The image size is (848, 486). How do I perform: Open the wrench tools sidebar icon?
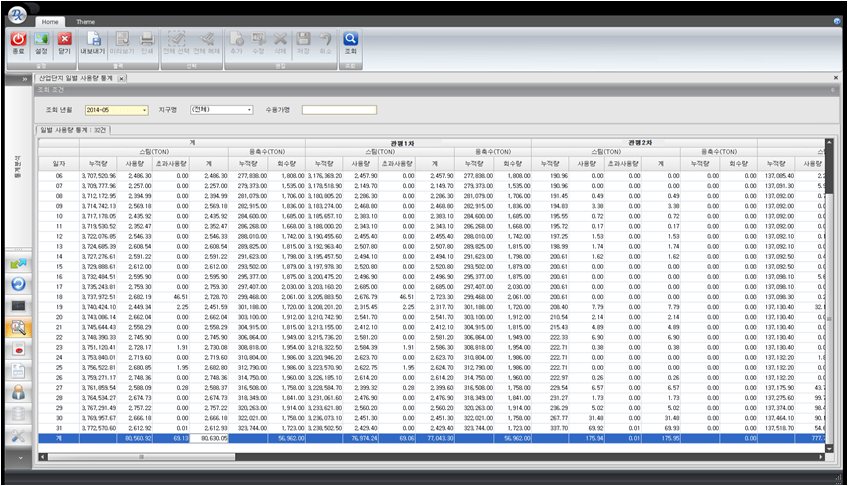pos(18,437)
